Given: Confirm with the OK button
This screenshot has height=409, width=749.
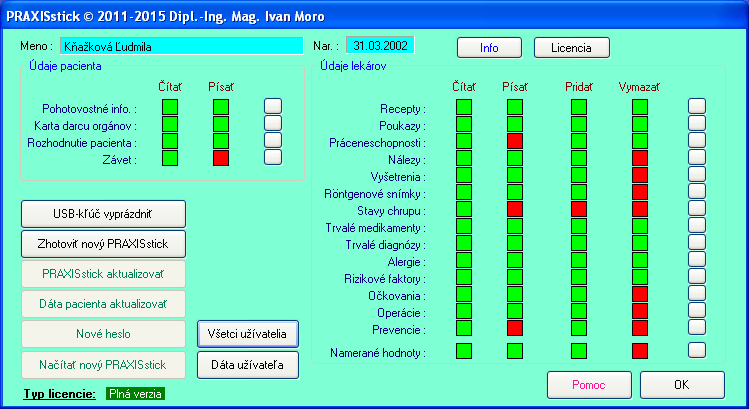Looking at the screenshot, I should [x=682, y=385].
